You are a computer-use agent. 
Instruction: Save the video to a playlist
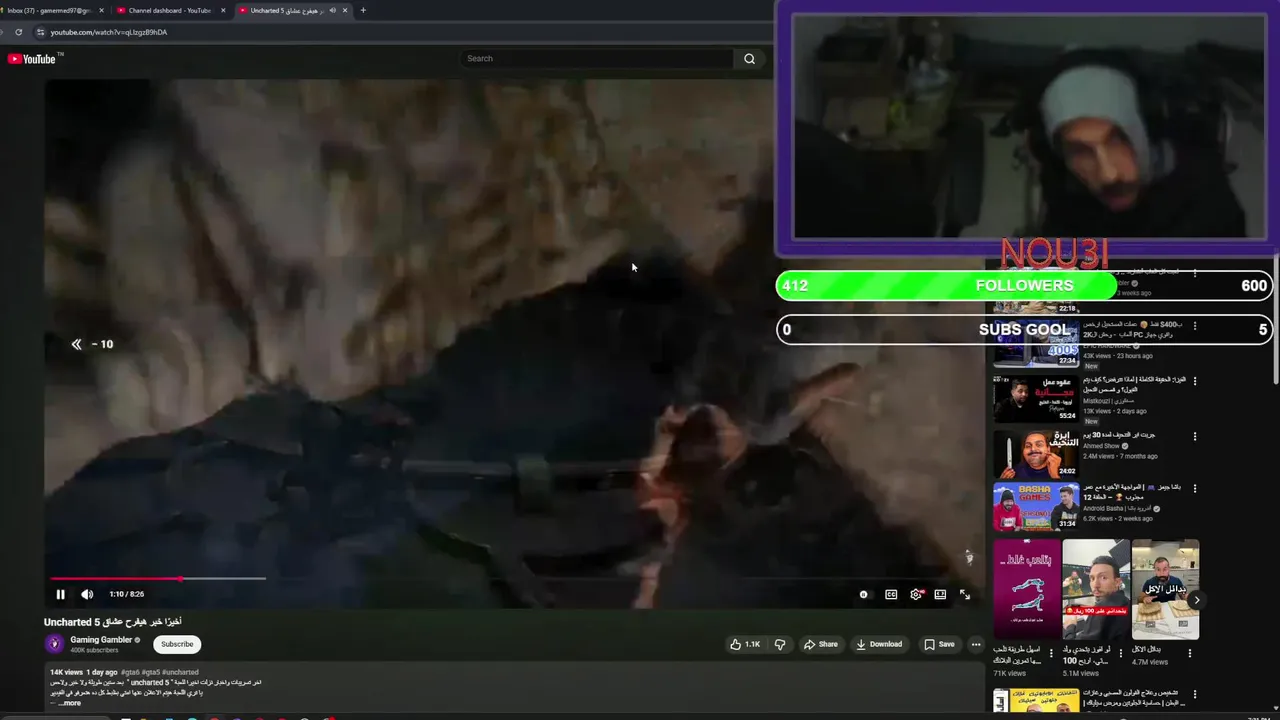click(x=939, y=644)
